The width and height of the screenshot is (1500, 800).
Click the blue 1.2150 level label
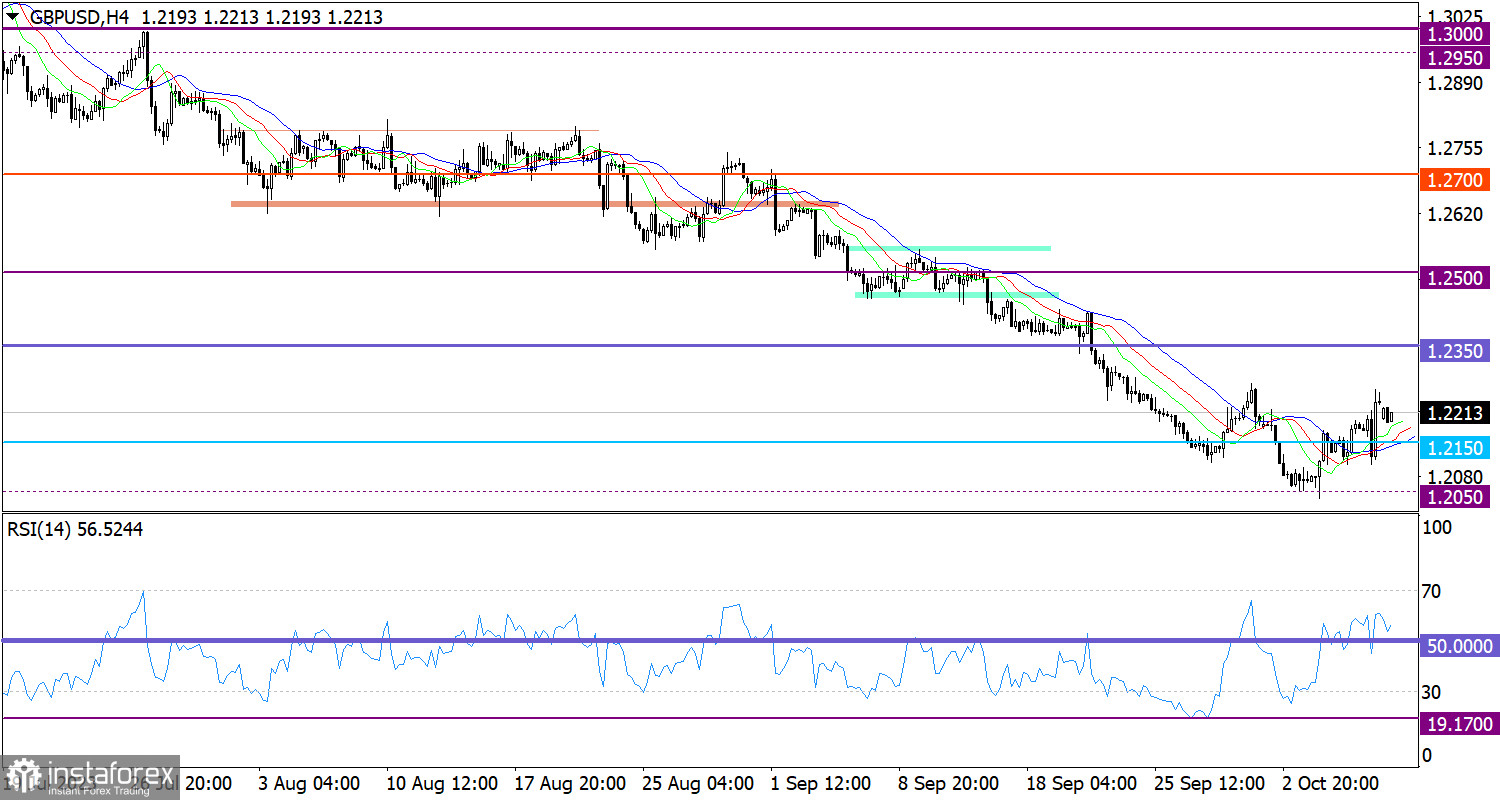1457,447
